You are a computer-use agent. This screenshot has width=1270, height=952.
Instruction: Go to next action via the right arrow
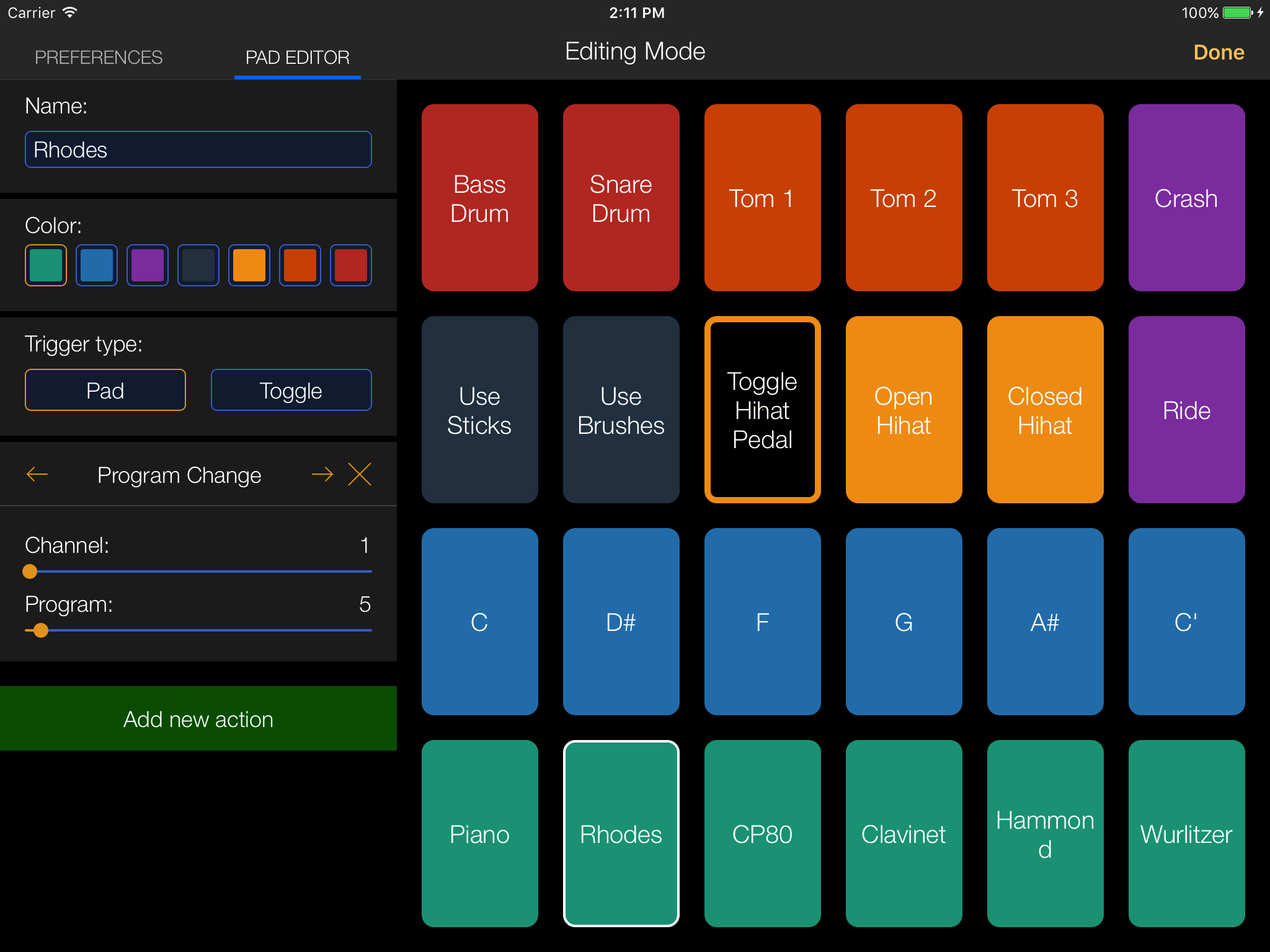pyautogui.click(x=322, y=474)
